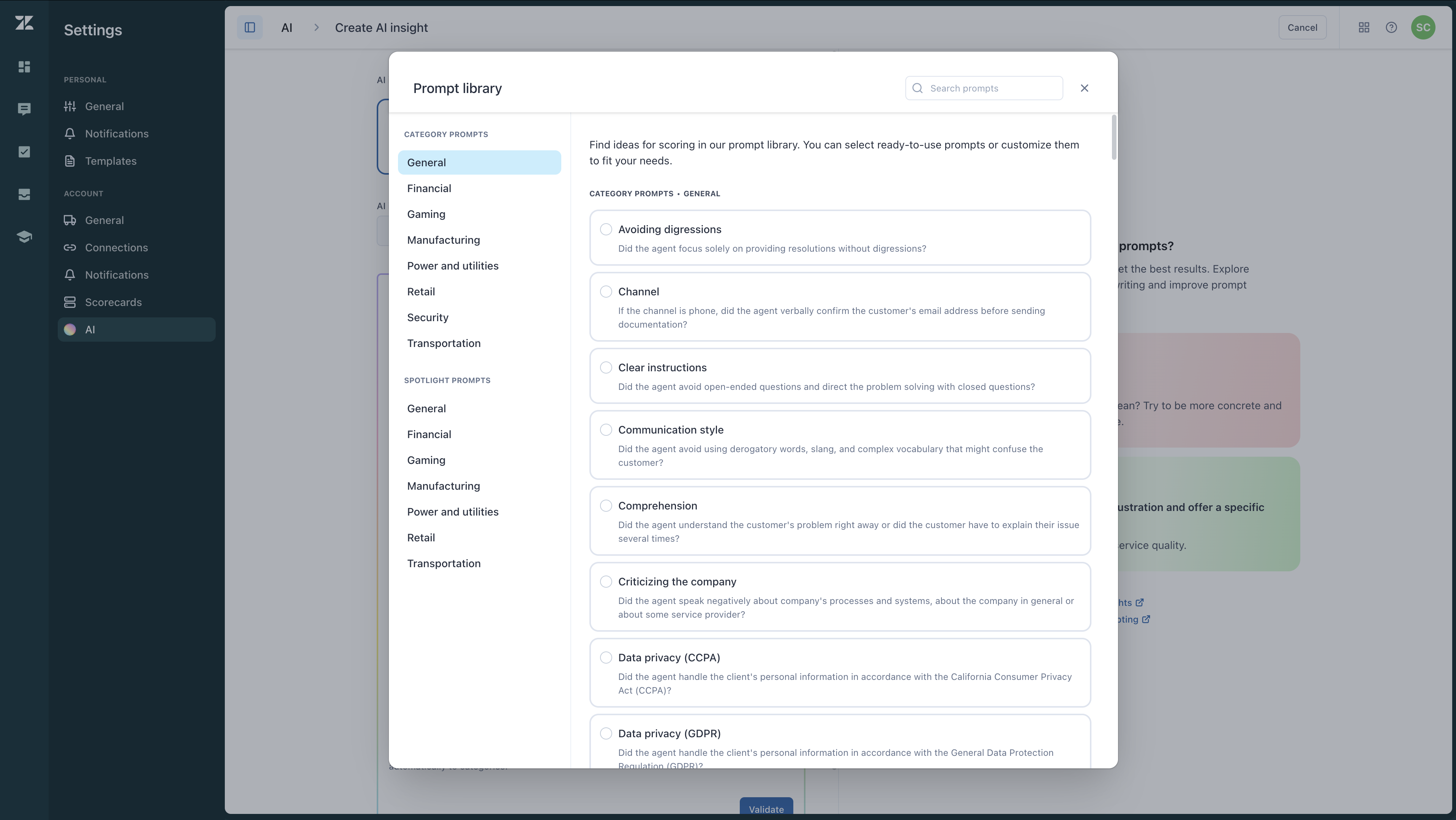Open the dashboard grid icon in left rail
This screenshot has width=1456, height=820.
pyautogui.click(x=24, y=67)
